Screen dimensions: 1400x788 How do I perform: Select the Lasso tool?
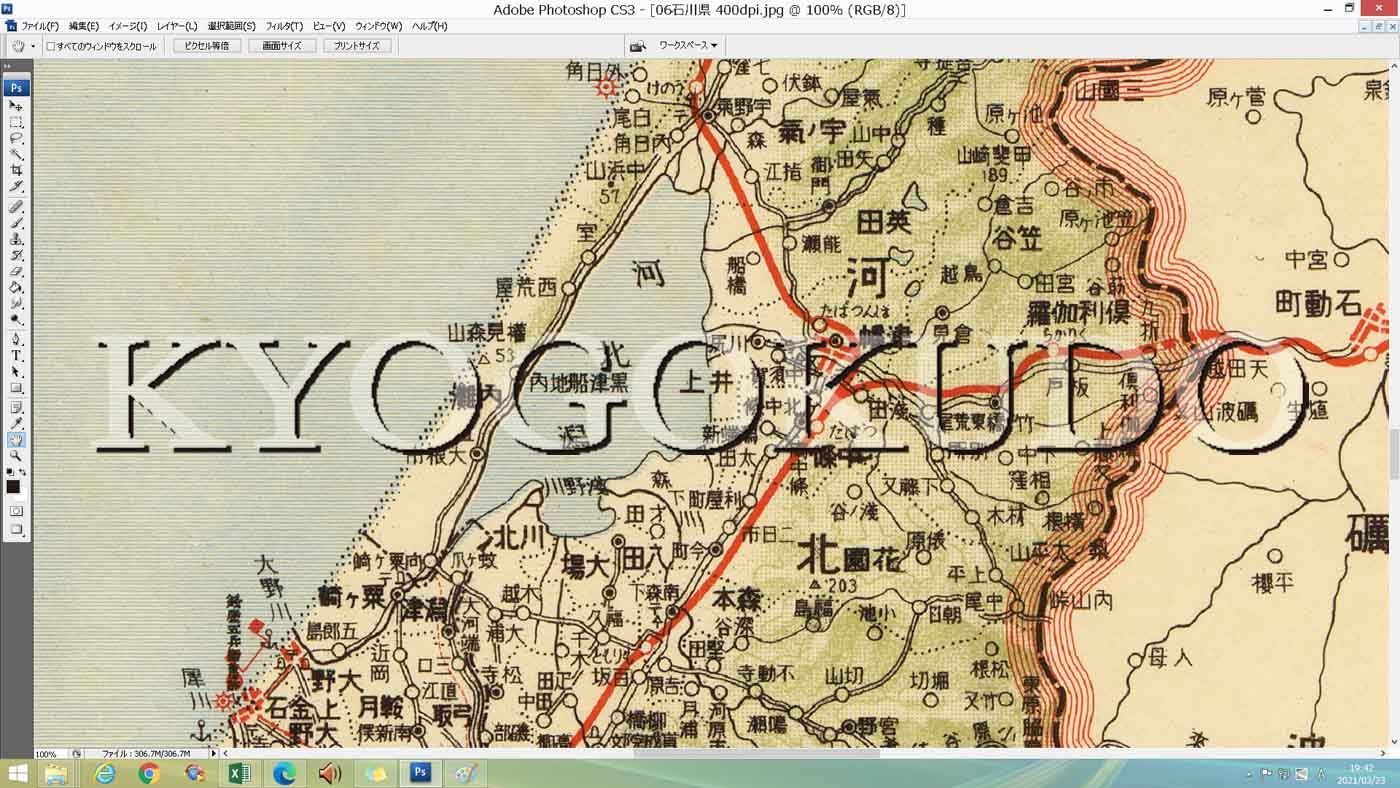16,138
